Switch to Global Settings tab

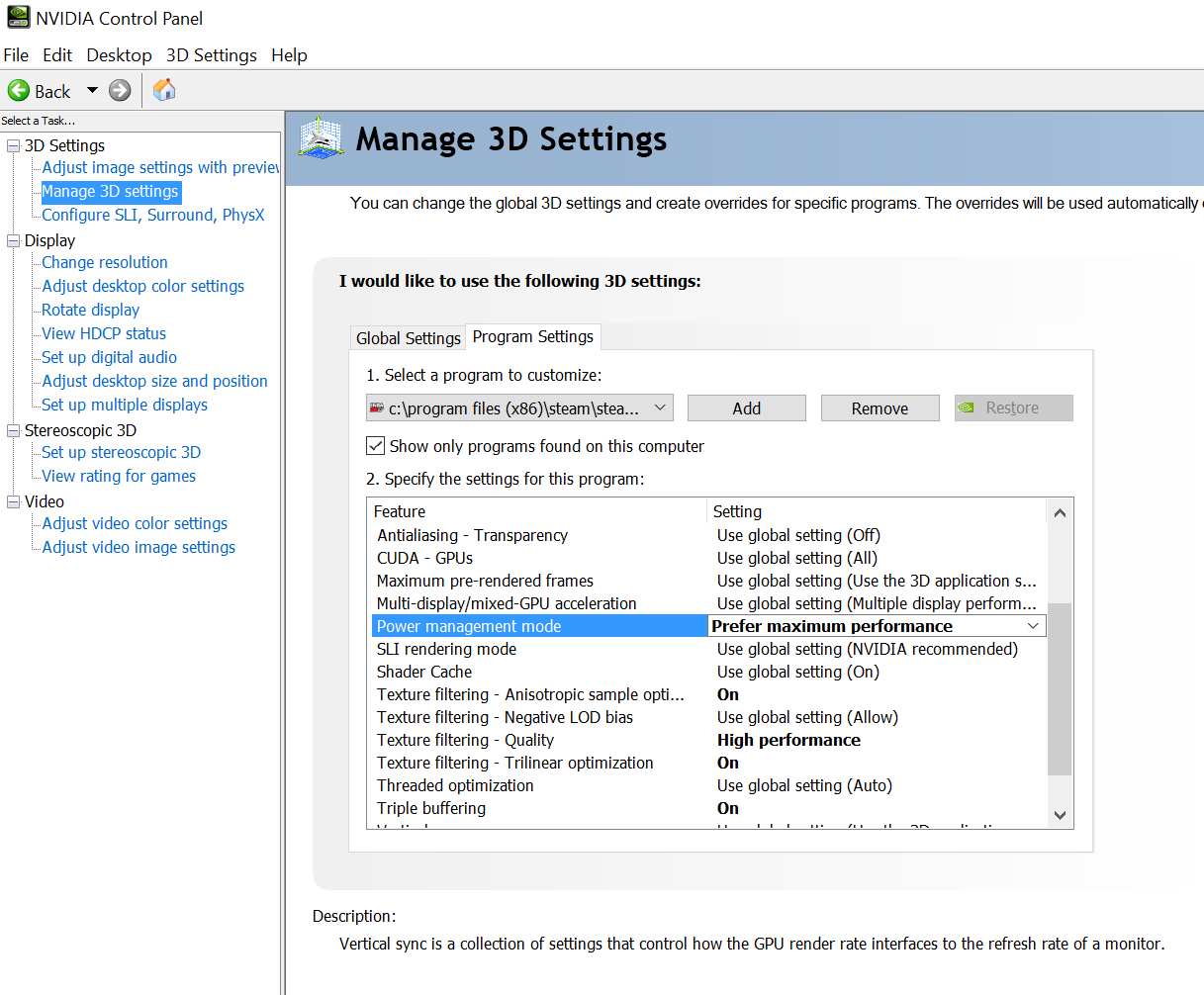tap(409, 338)
